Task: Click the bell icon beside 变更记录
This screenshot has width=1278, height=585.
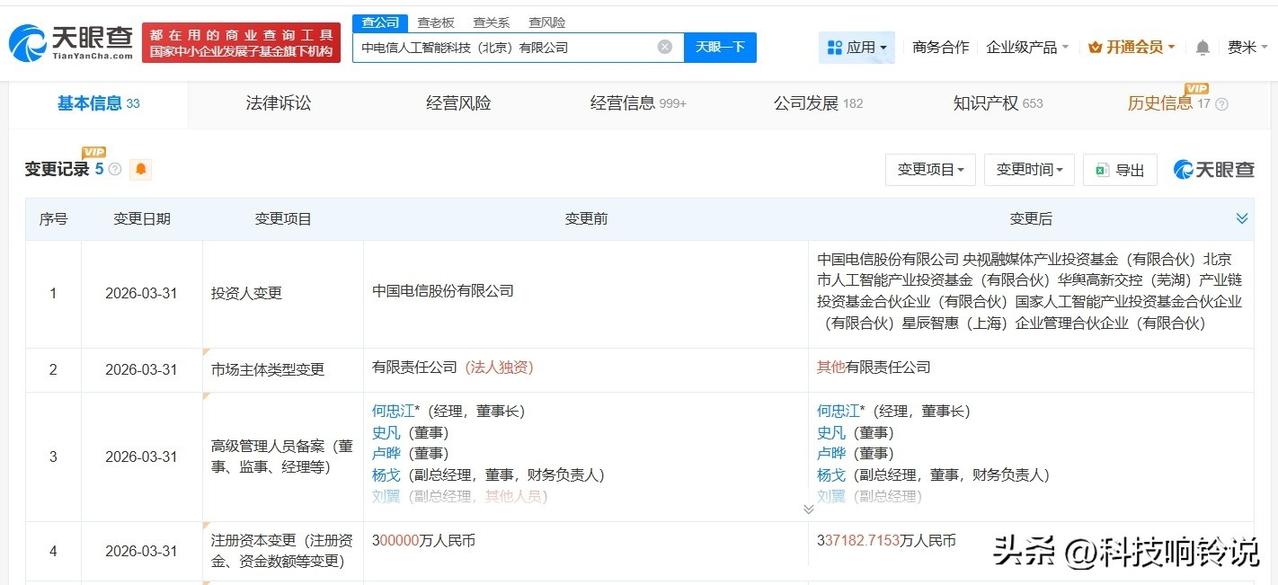Action: pos(140,169)
